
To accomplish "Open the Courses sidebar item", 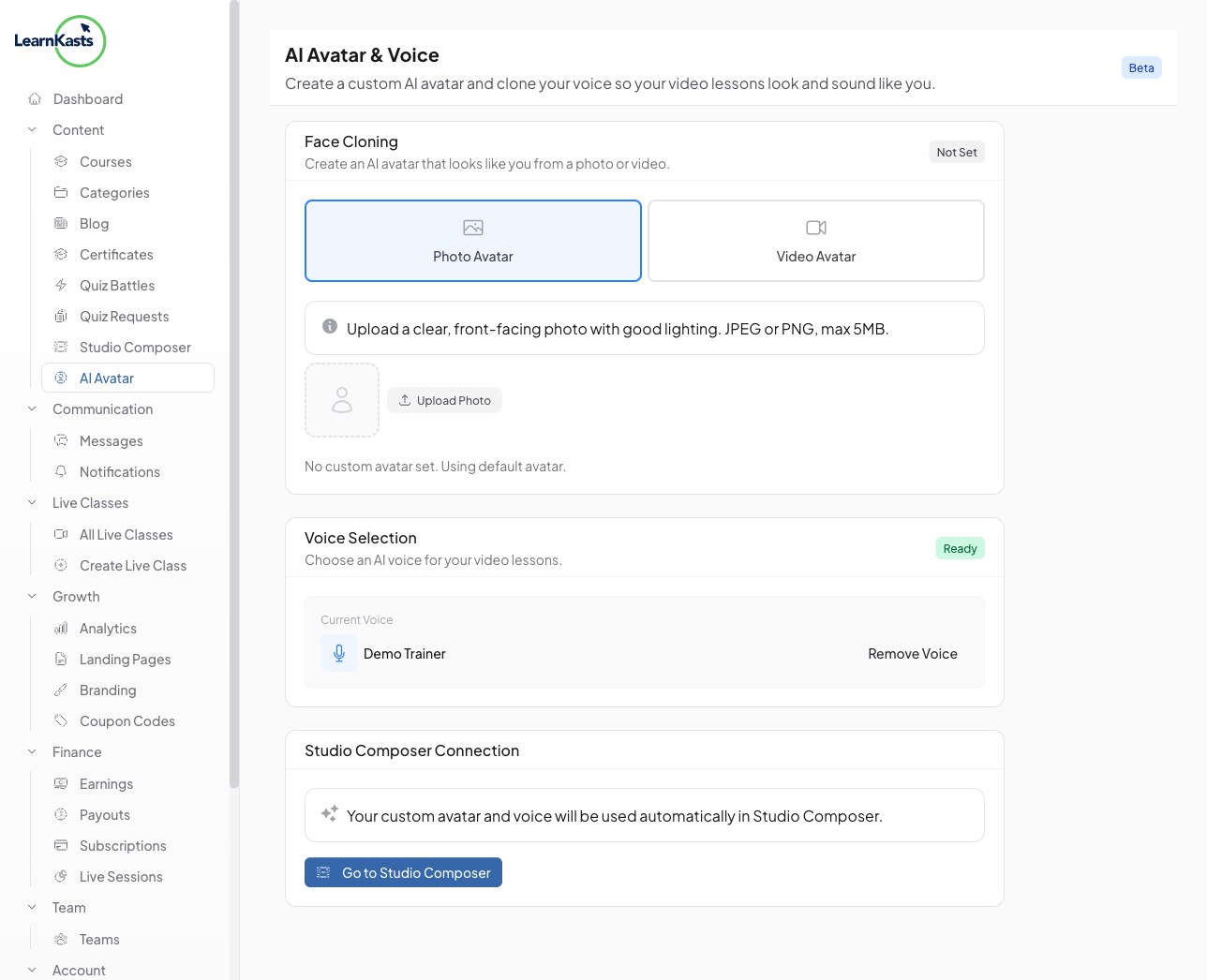I will tap(105, 162).
